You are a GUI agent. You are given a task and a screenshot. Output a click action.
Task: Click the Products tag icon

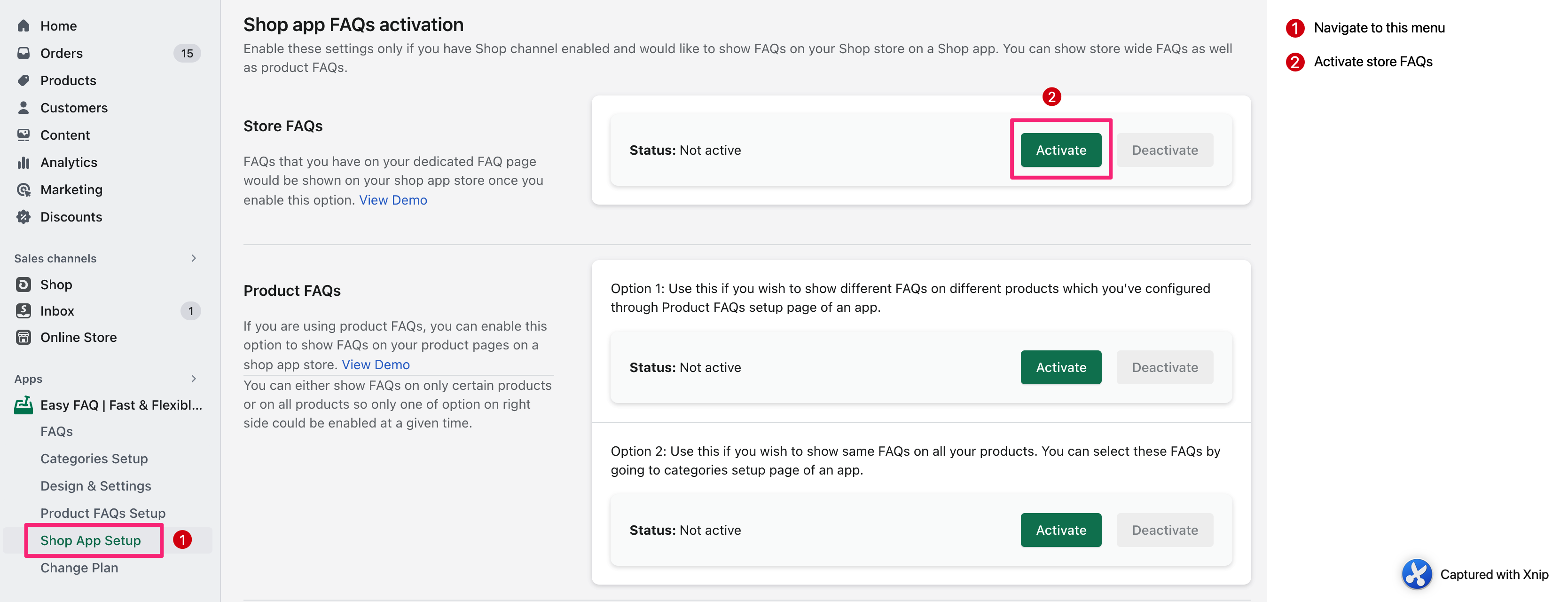coord(23,80)
